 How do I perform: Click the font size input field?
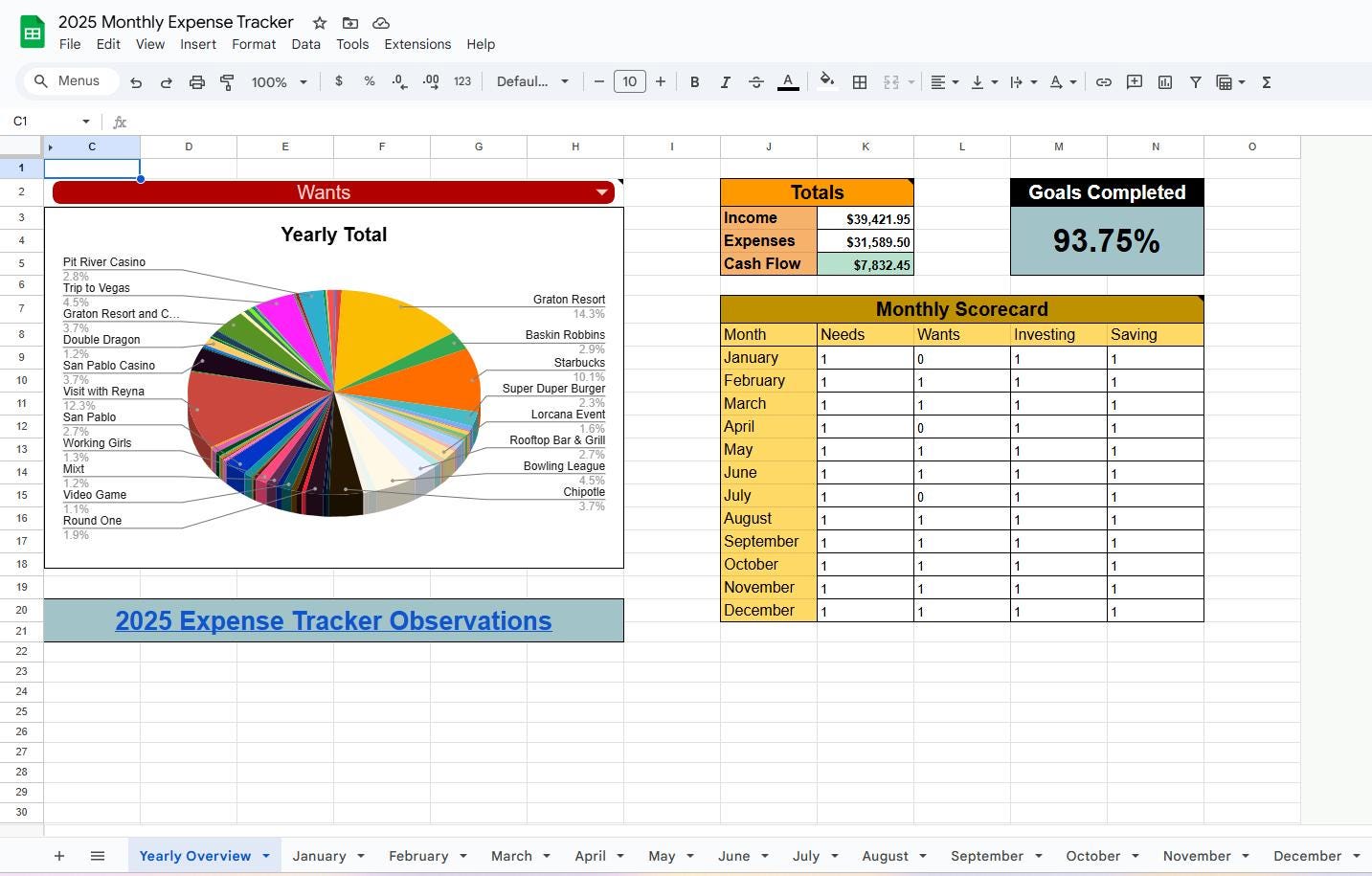(x=630, y=82)
